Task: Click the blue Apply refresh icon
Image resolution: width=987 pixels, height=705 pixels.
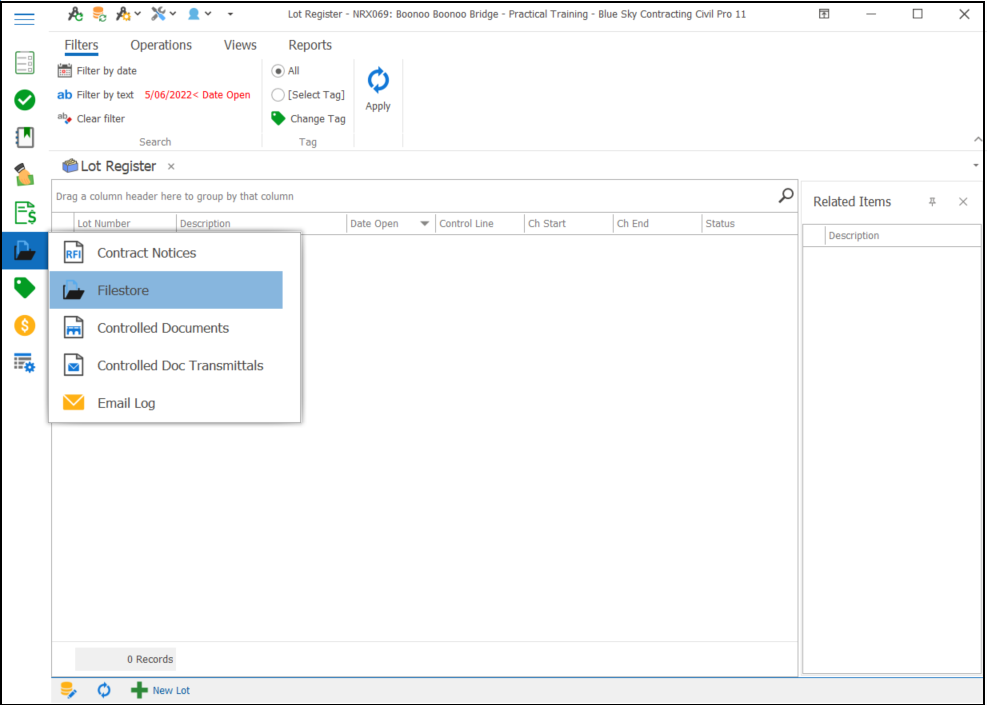Action: 378,82
